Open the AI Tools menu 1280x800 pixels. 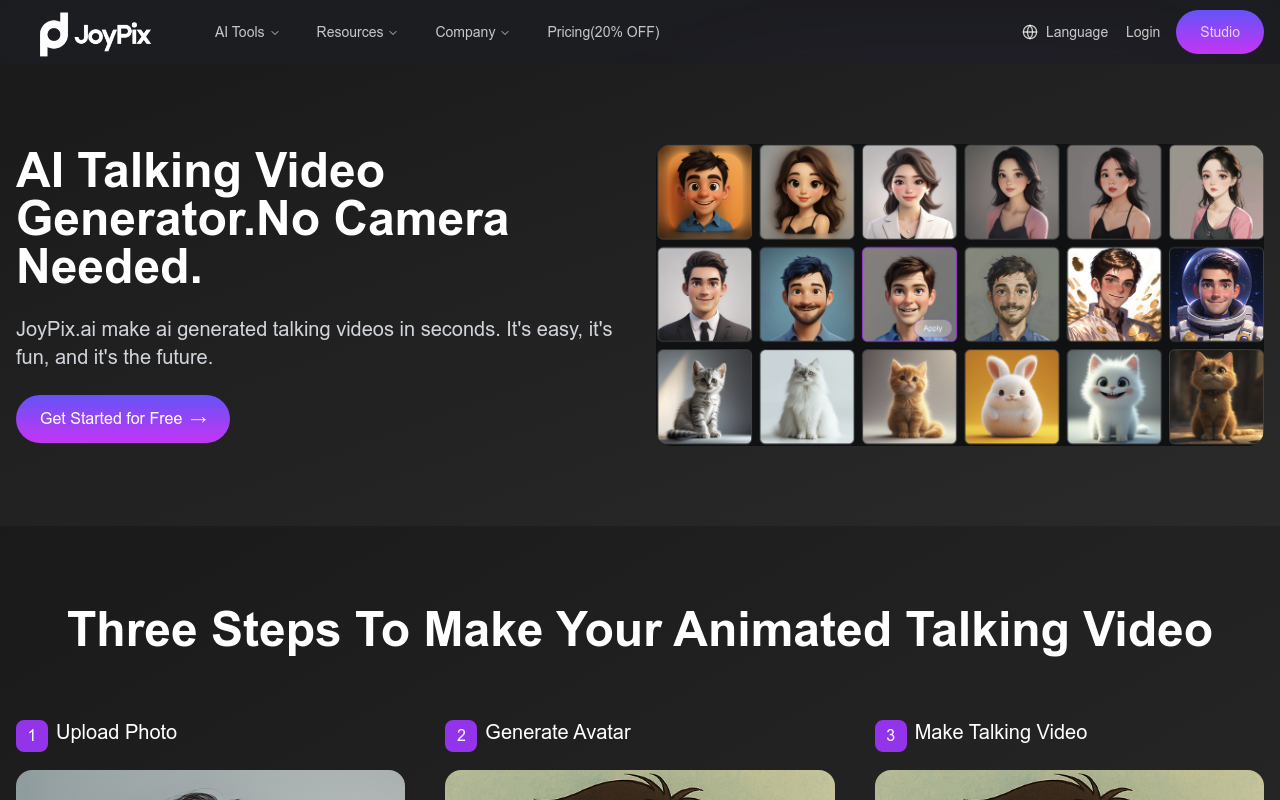point(247,32)
